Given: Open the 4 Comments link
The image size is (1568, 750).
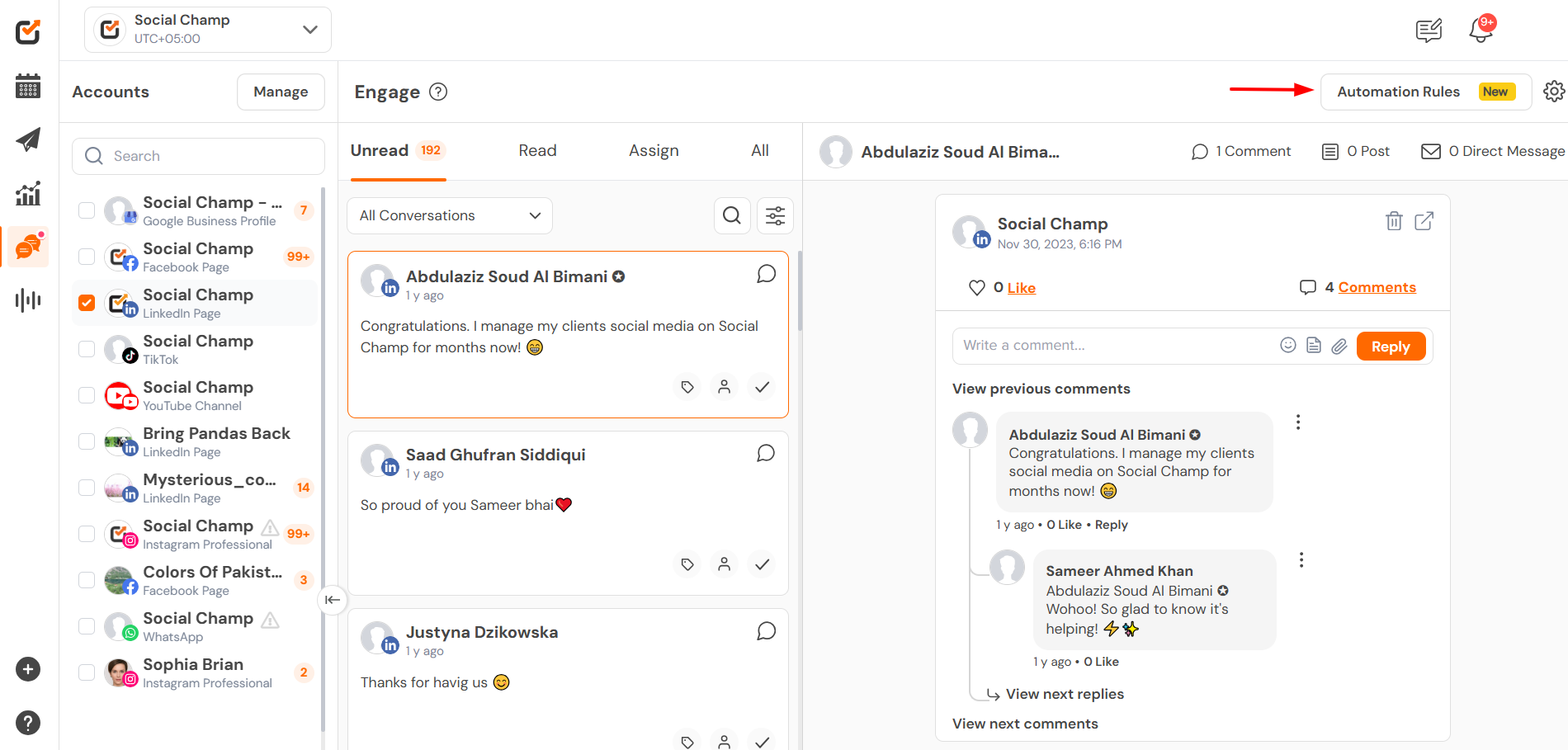Looking at the screenshot, I should click(x=1377, y=287).
